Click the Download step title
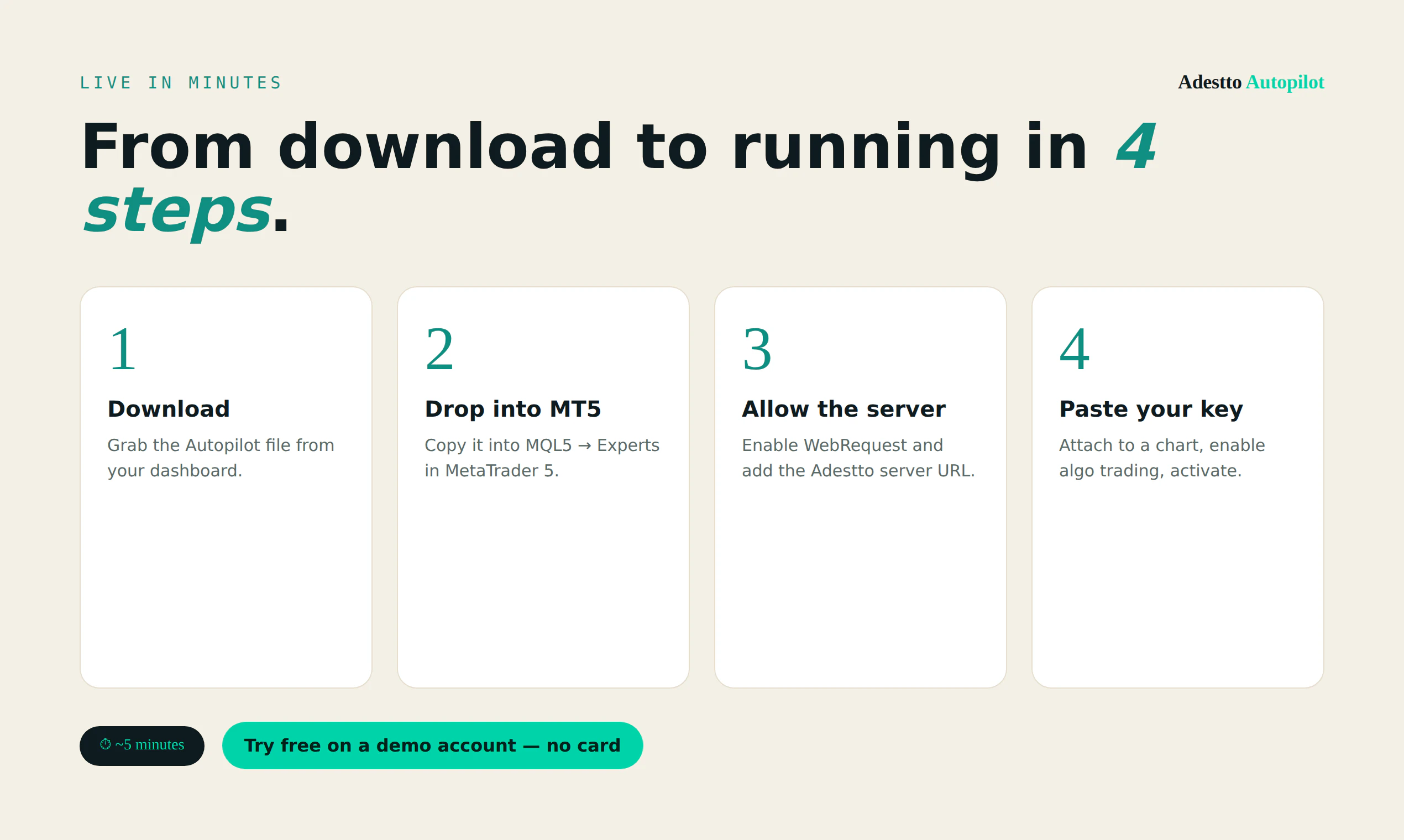Image resolution: width=1404 pixels, height=840 pixels. click(169, 410)
